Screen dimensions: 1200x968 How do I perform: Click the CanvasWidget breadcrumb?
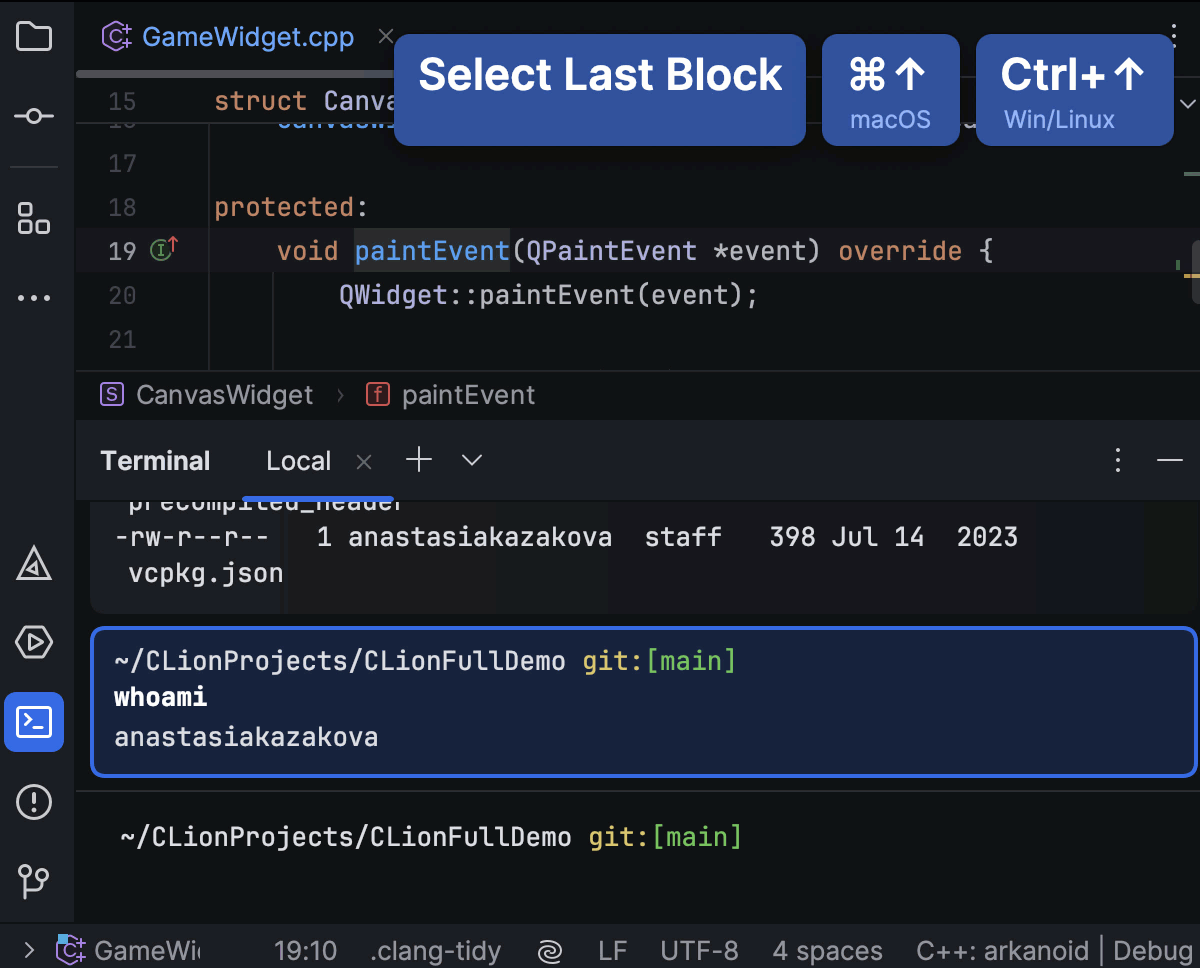pyautogui.click(x=224, y=395)
